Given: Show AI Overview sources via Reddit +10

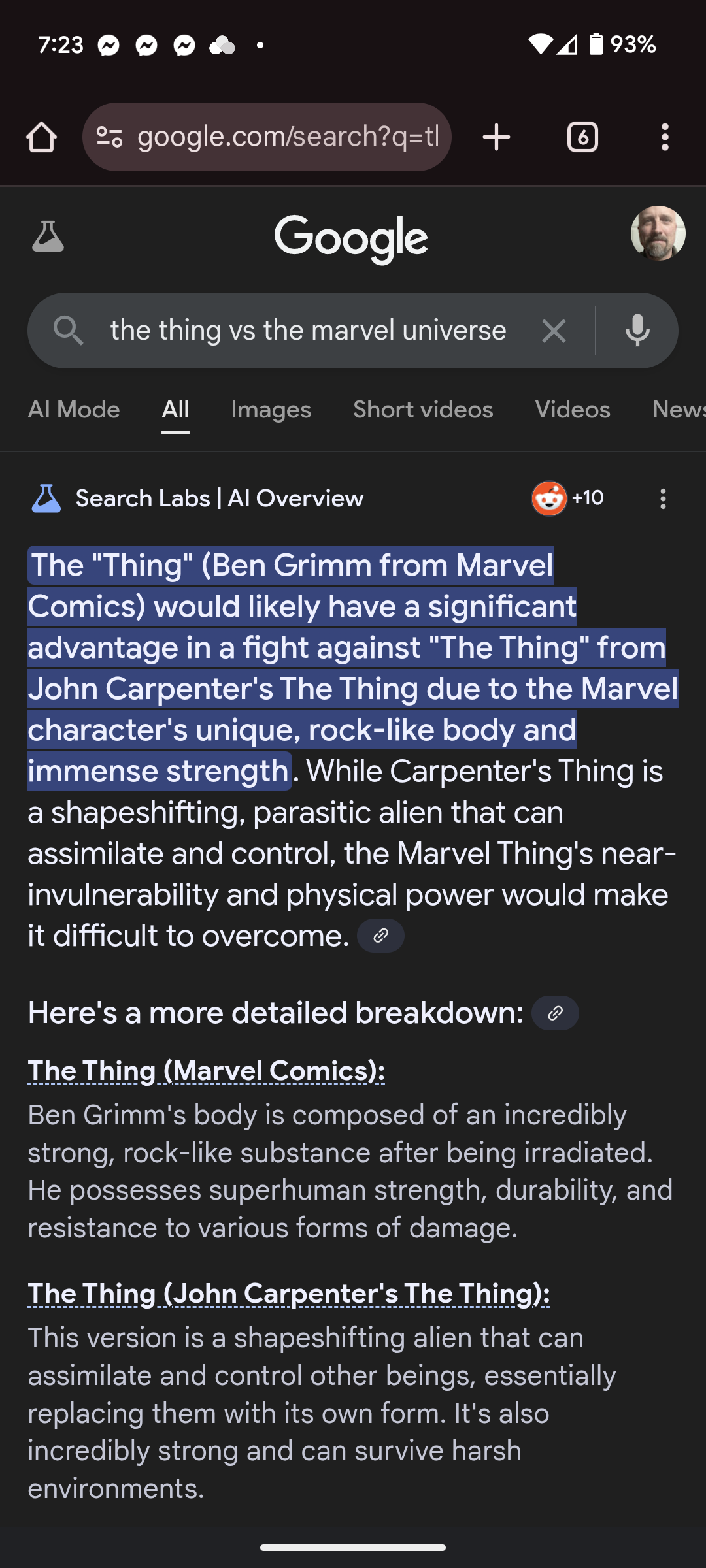Looking at the screenshot, I should pyautogui.click(x=567, y=498).
